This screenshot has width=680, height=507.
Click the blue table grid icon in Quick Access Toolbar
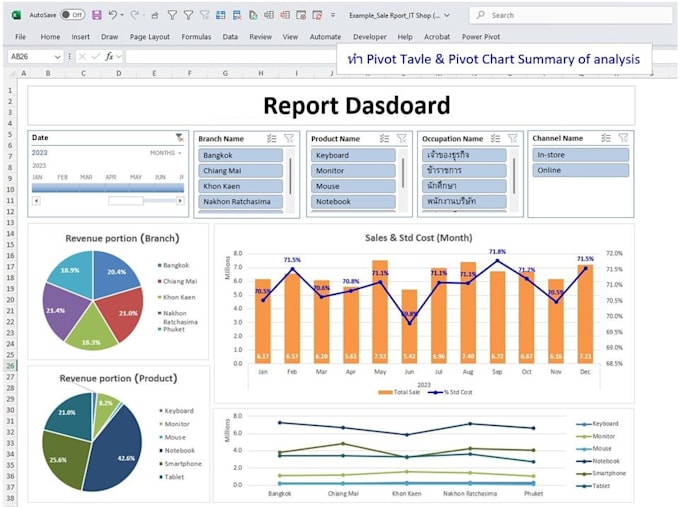(x=220, y=15)
